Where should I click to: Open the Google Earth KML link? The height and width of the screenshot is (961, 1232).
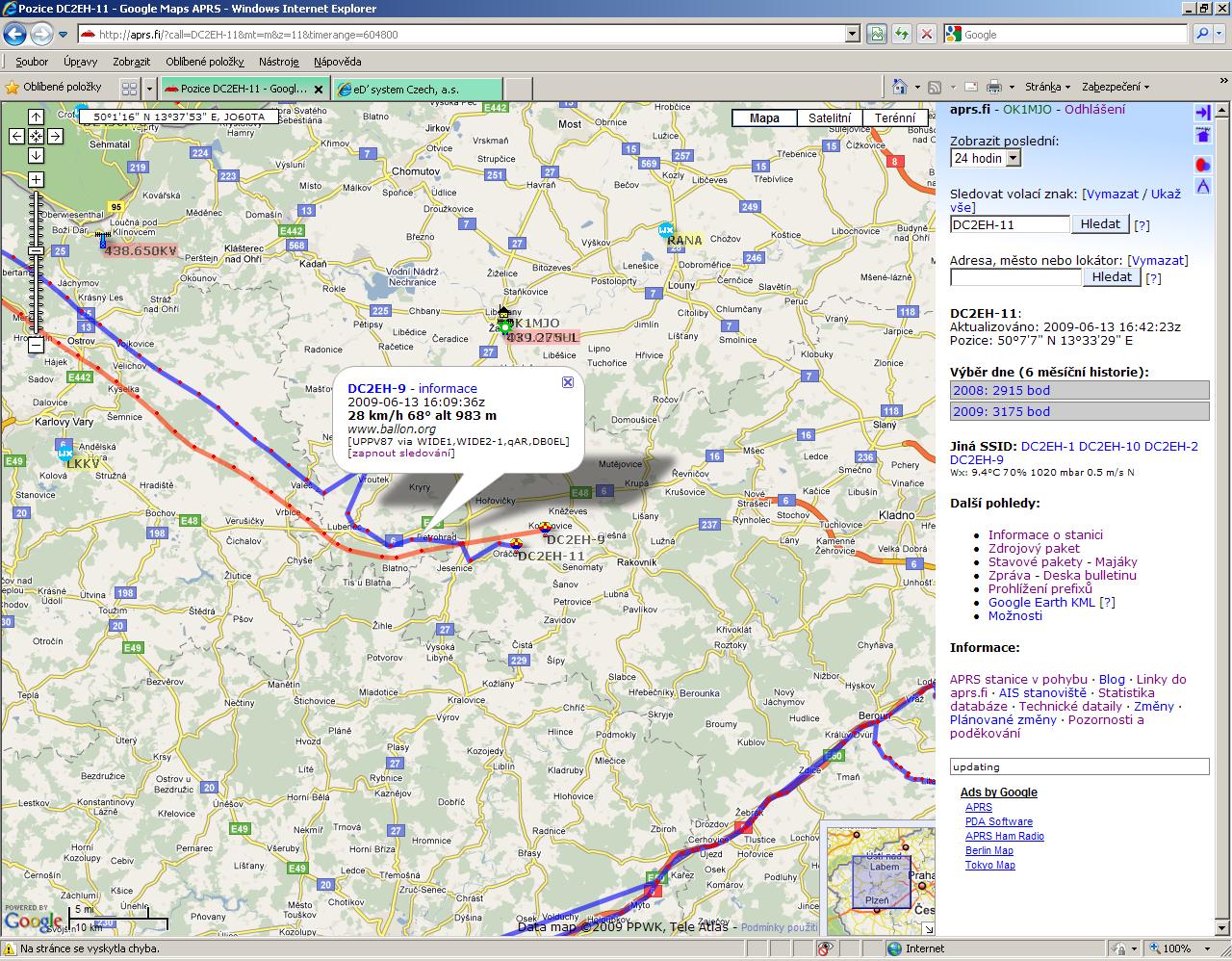tap(1041, 602)
